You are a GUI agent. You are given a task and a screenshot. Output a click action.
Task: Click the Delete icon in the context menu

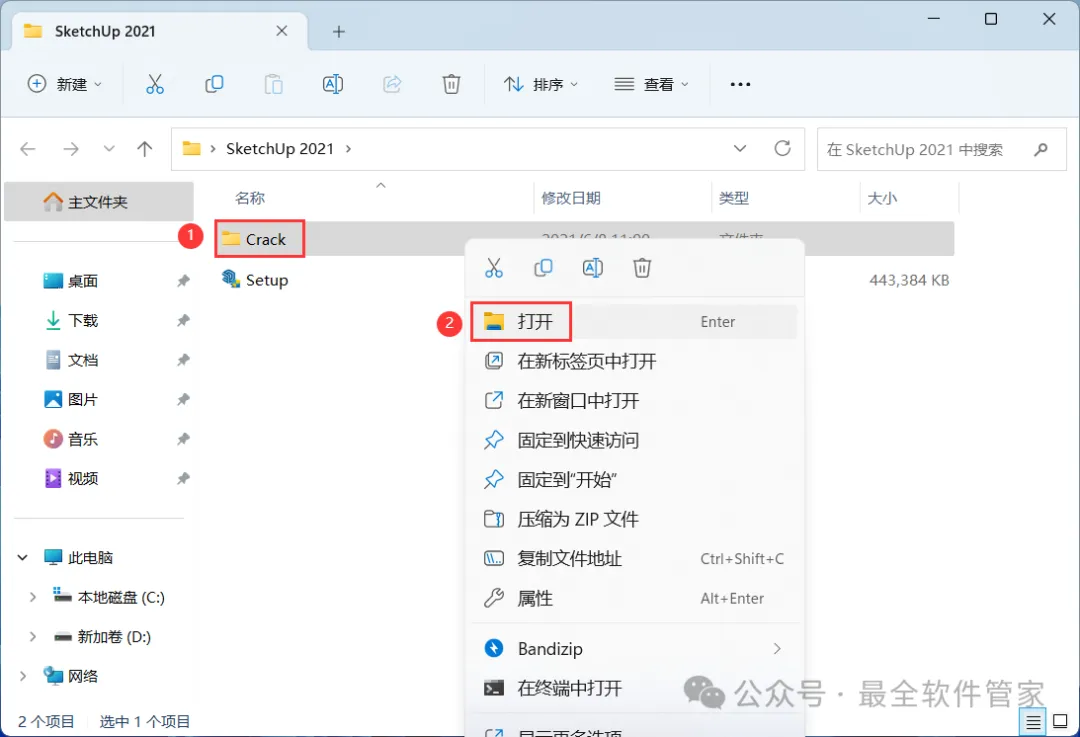pos(642,267)
